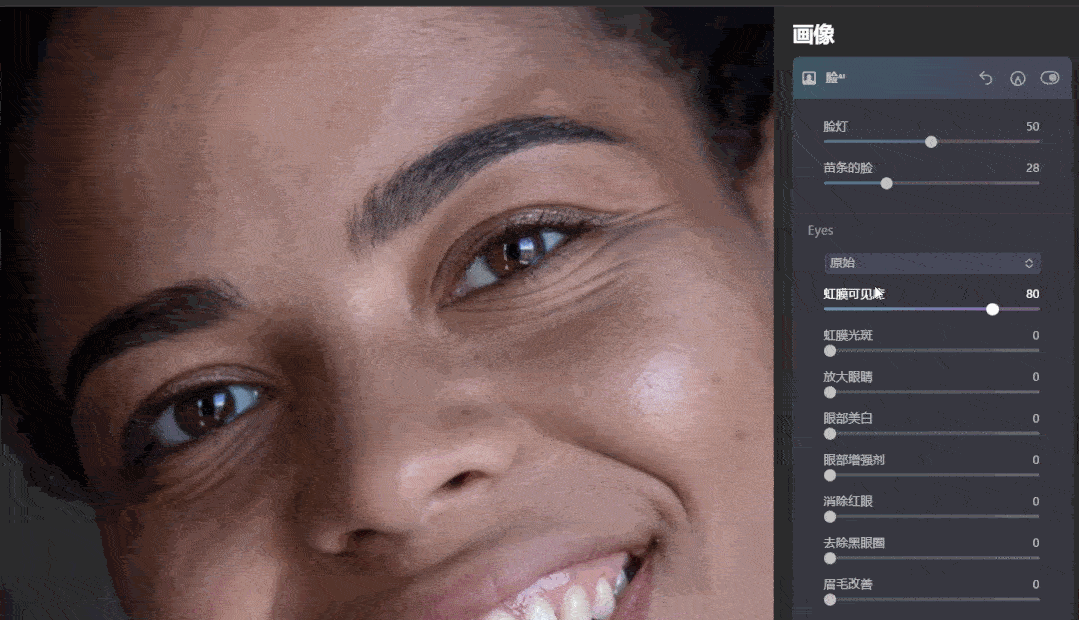This screenshot has width=1079, height=620.
Task: Click the 去除黑眼圈 slider handle
Action: [x=830, y=558]
